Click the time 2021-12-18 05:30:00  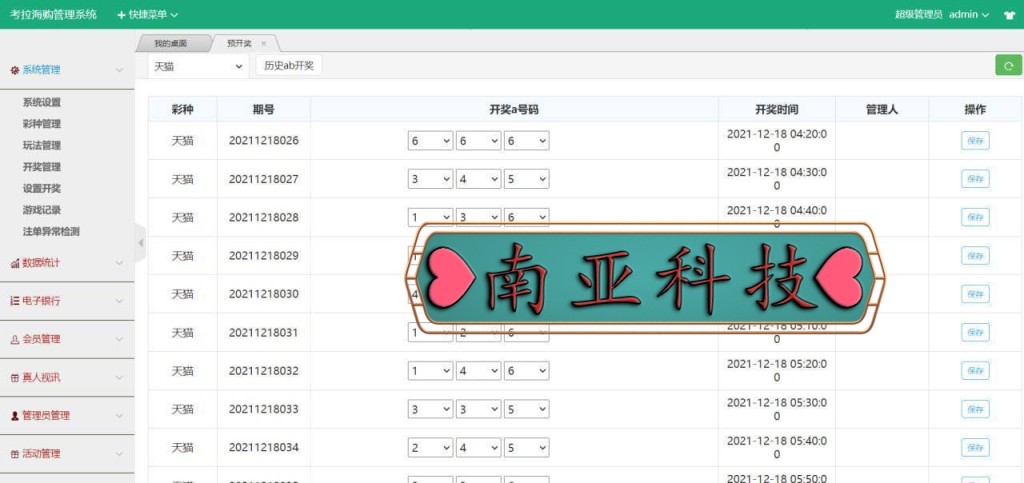tap(776, 409)
